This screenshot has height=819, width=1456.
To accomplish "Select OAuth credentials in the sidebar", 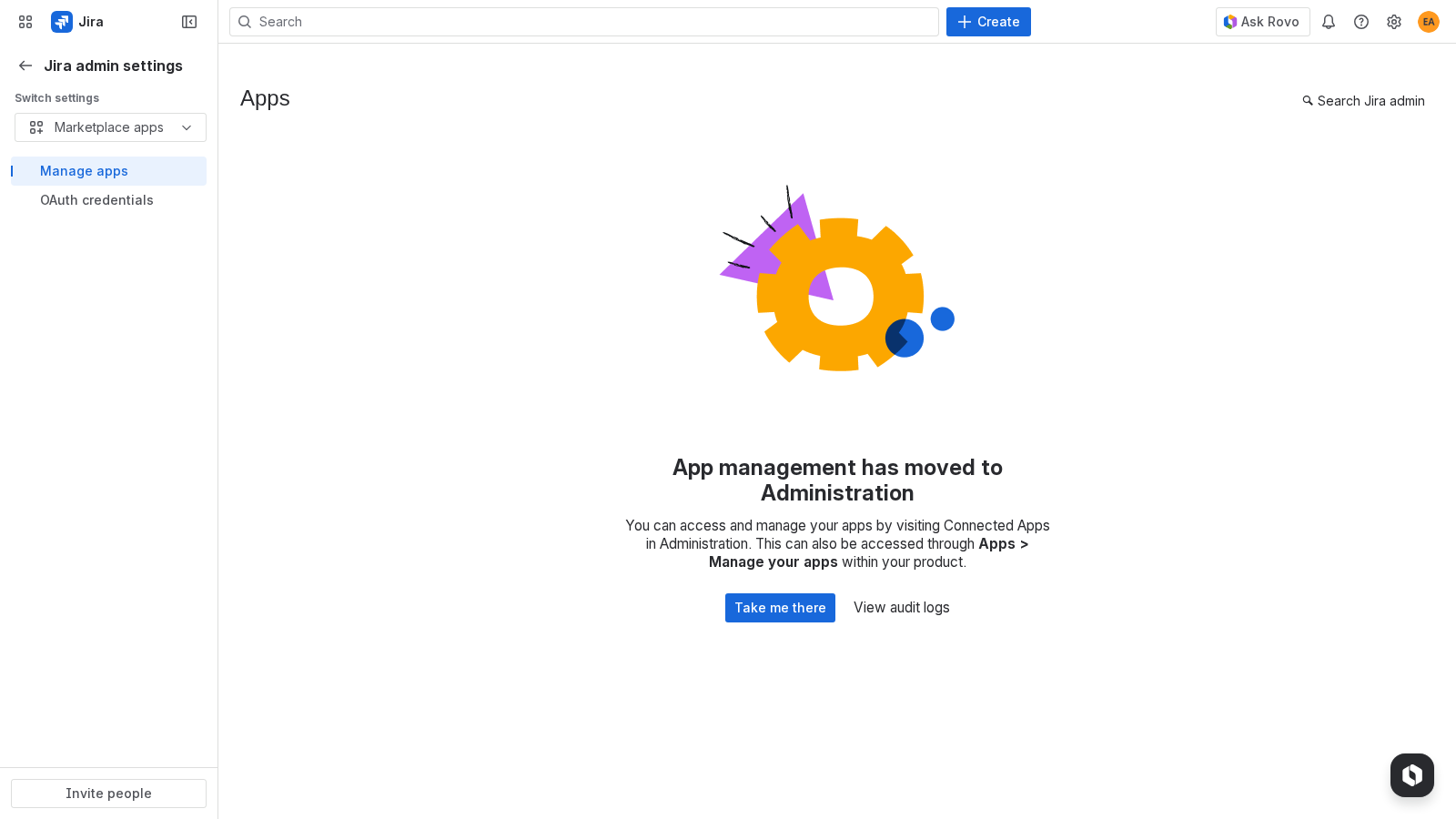I will 96,200.
